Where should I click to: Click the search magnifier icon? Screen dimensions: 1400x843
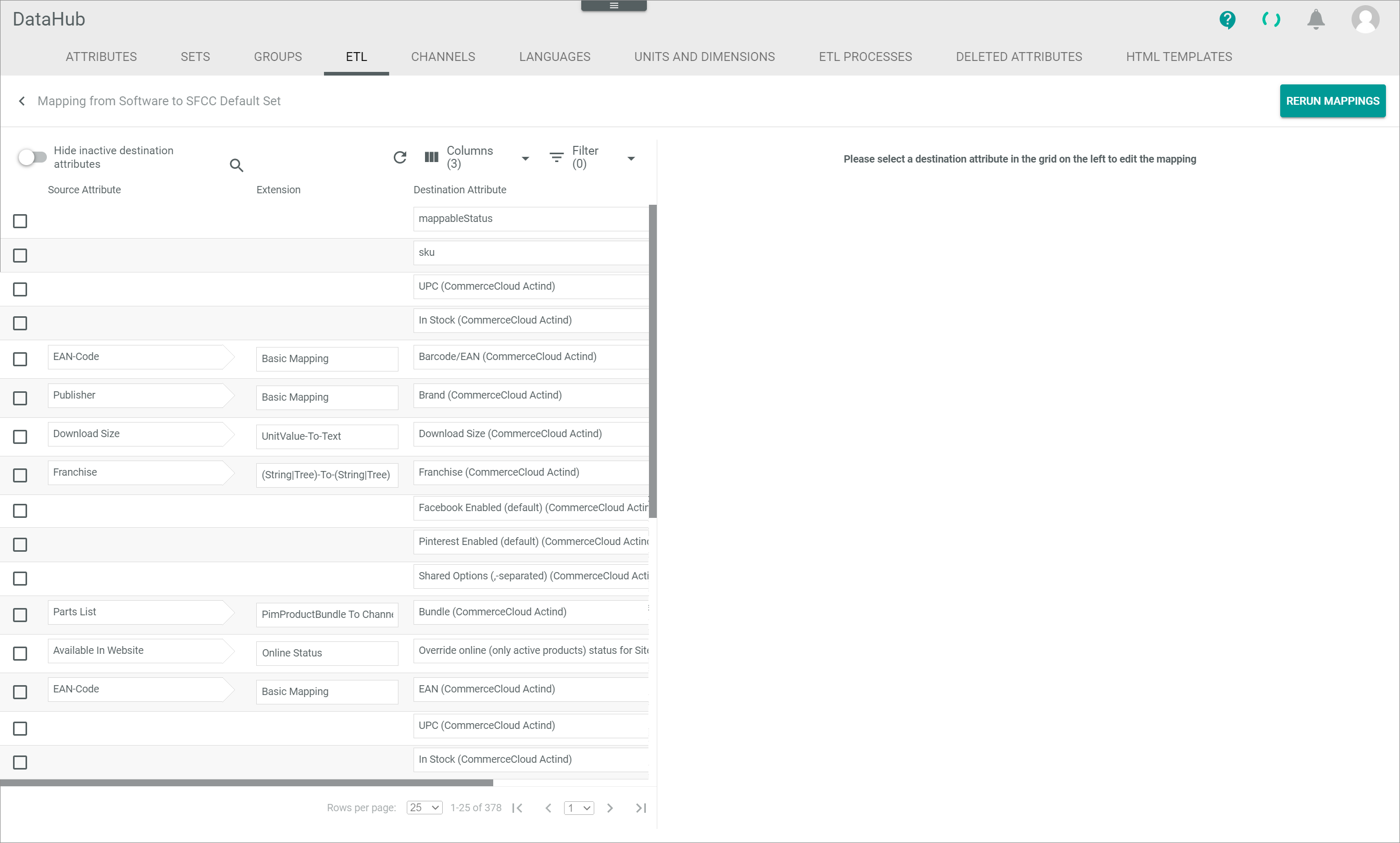236,165
